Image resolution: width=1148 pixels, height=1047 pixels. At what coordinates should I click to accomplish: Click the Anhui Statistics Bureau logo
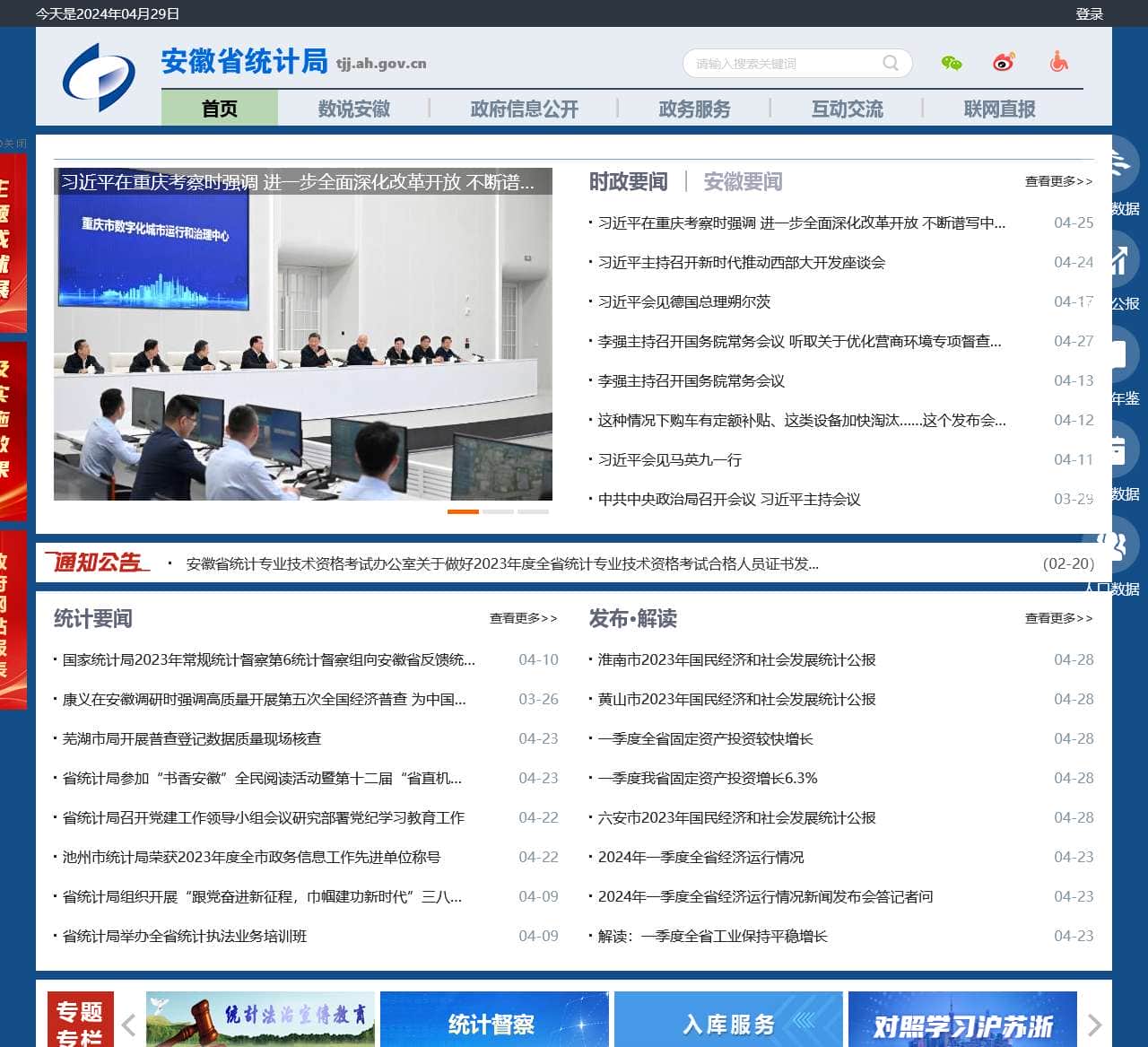(99, 76)
